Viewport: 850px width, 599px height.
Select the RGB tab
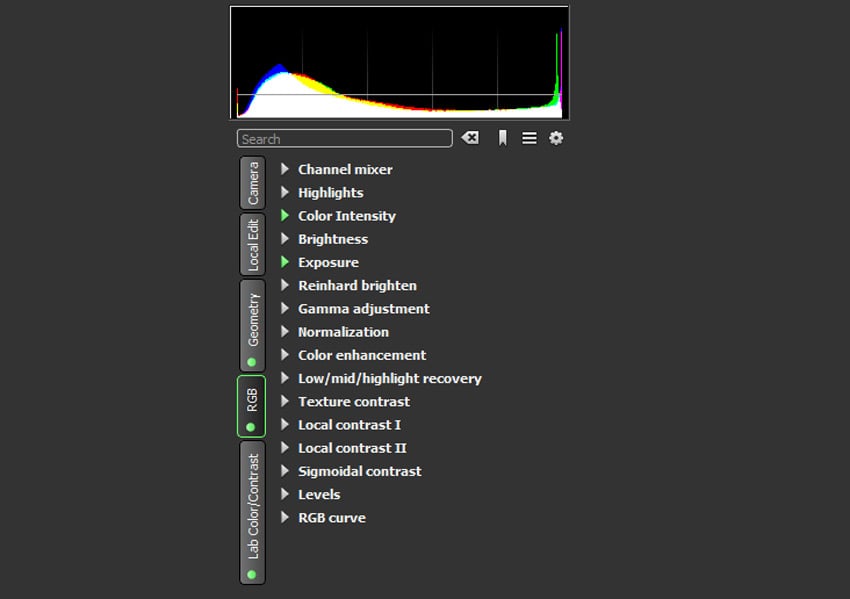pyautogui.click(x=252, y=407)
